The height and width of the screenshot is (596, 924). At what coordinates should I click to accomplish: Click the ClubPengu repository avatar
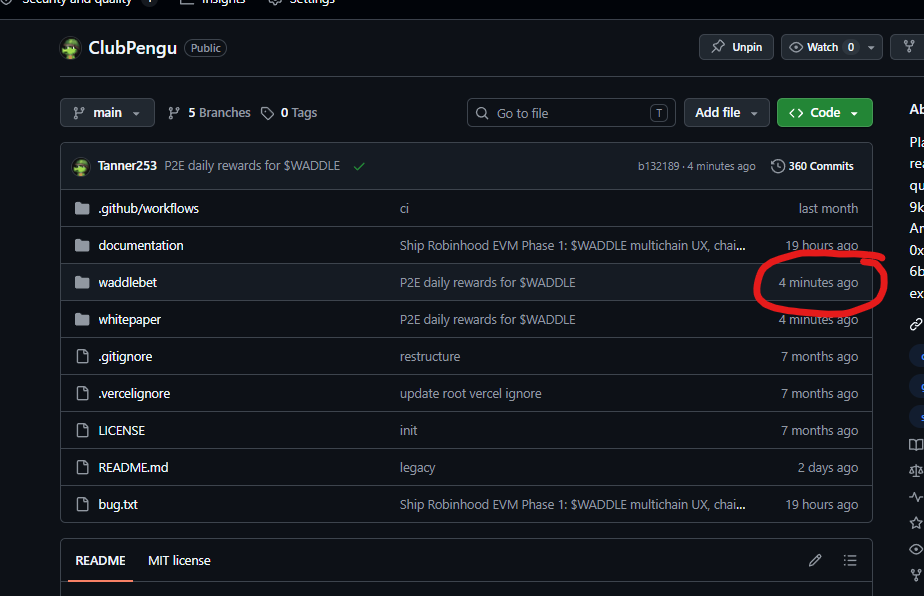coord(71,48)
